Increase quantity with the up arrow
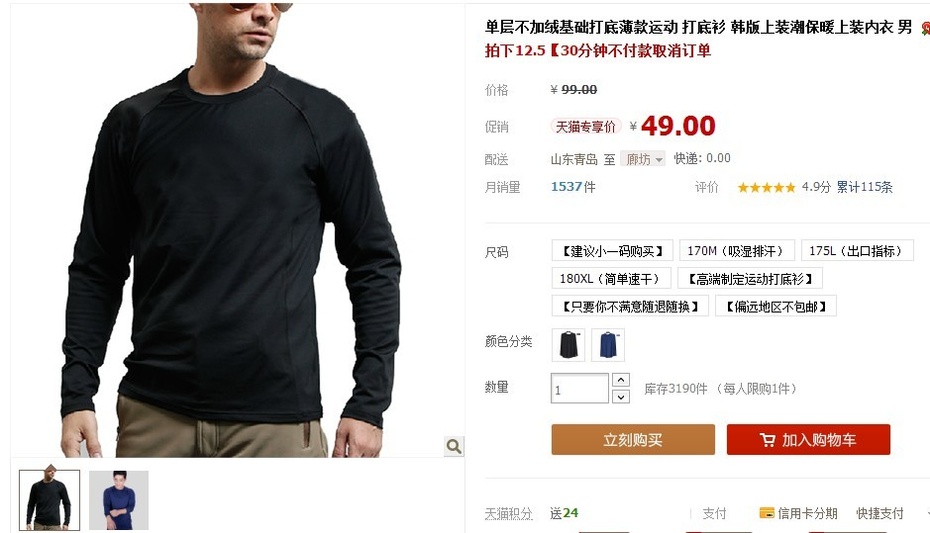The image size is (930, 533). pos(620,380)
